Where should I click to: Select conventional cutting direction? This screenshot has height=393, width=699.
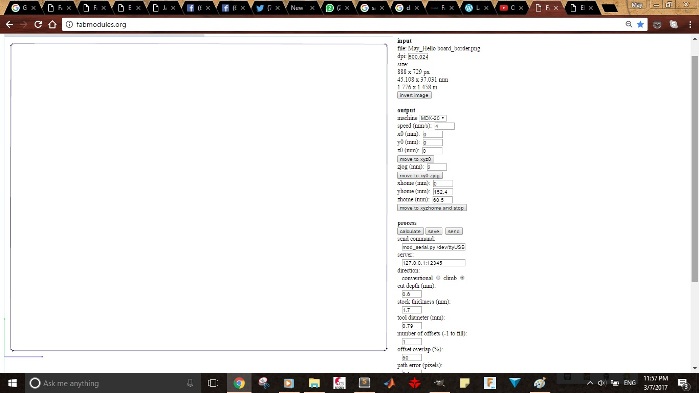point(438,278)
